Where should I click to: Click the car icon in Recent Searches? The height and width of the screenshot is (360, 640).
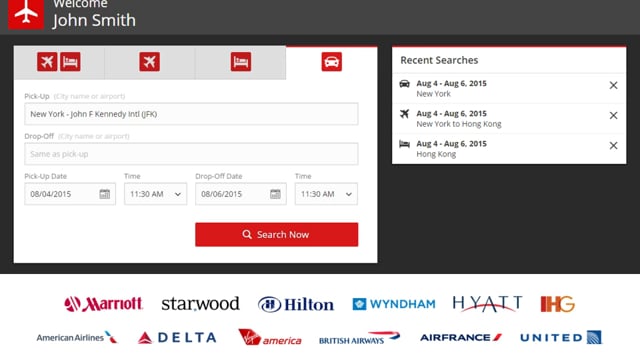(x=404, y=84)
